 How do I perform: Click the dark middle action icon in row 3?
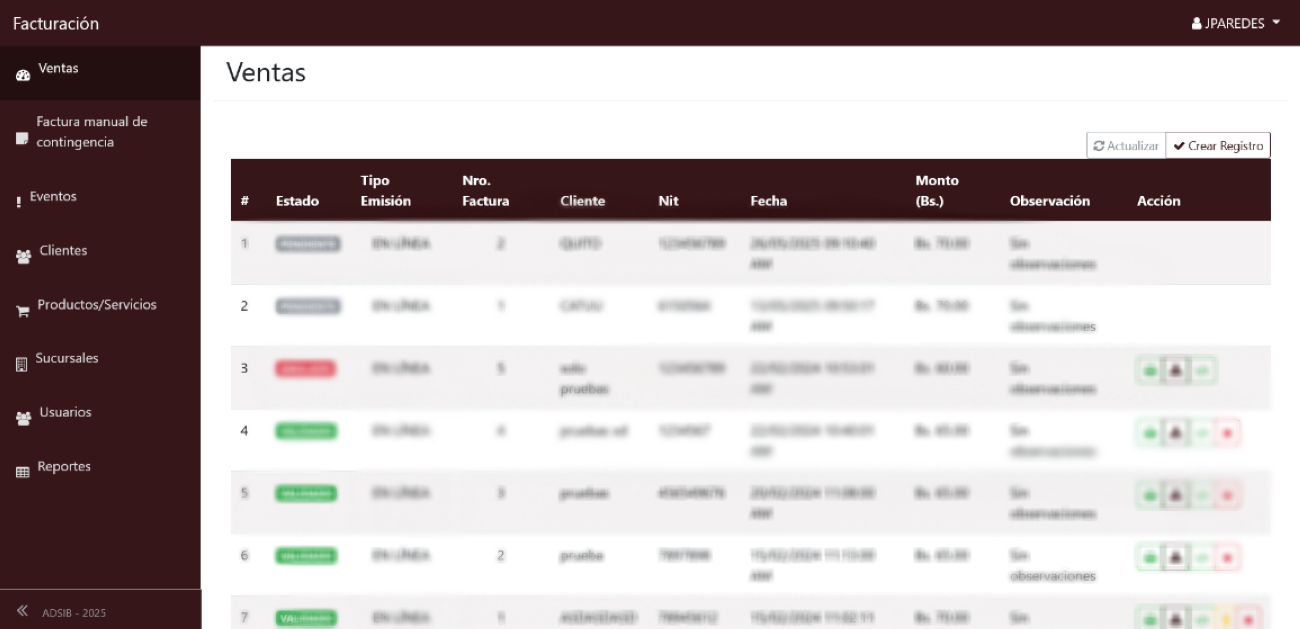point(1176,370)
